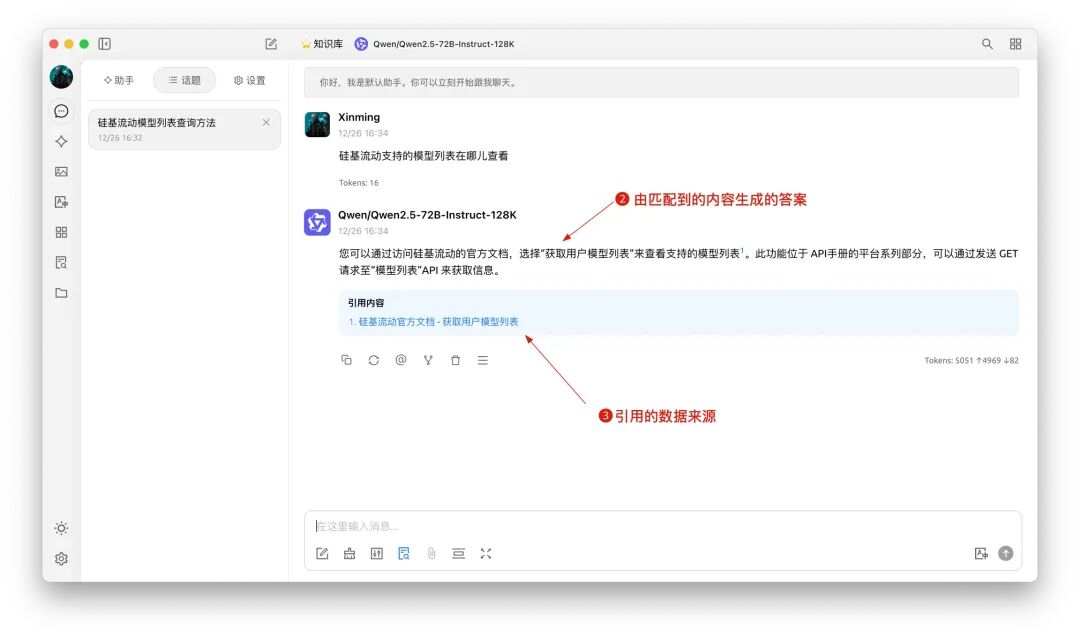The width and height of the screenshot is (1080, 638).
Task: Click the Qwen/Qwen2.5-72B-Instruct-128K message sender name
Action: point(427,215)
